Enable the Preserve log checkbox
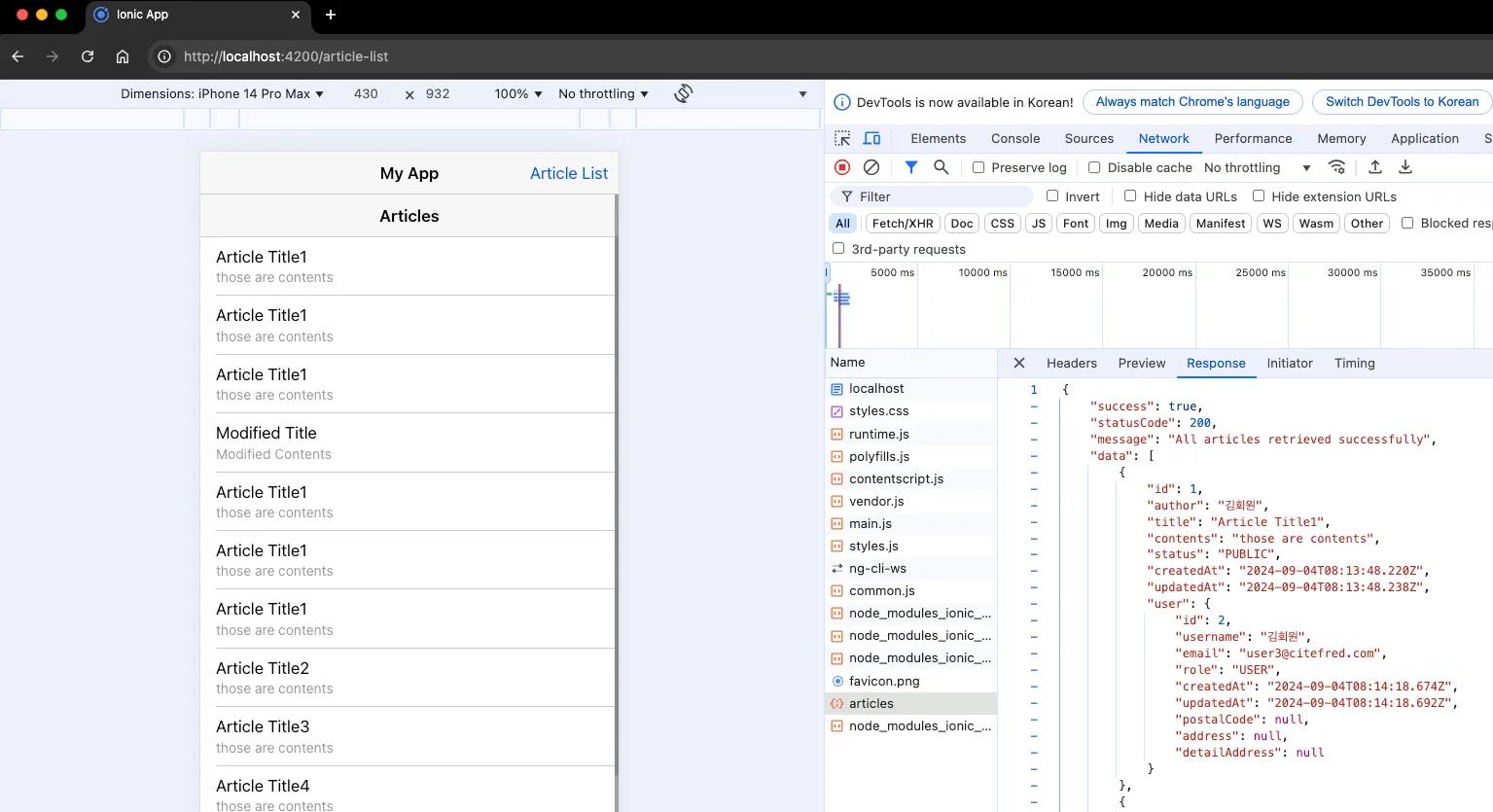The height and width of the screenshot is (812, 1493). click(x=978, y=167)
